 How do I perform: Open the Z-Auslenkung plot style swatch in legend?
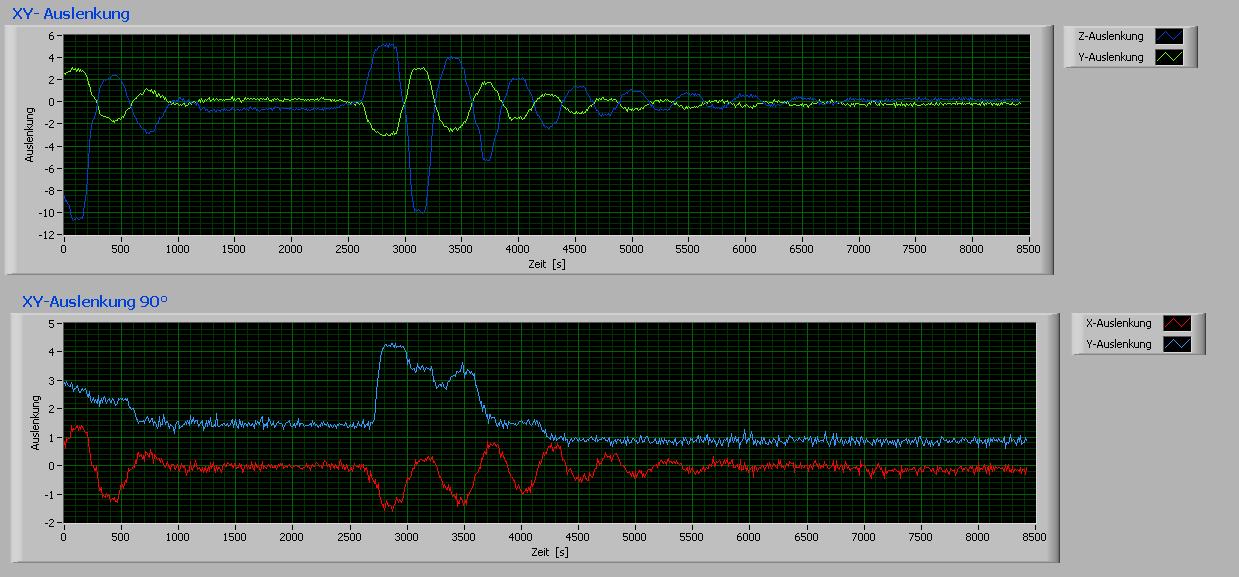[1169, 36]
